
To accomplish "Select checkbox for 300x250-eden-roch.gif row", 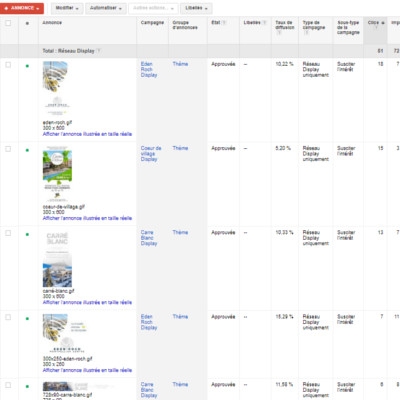I will pyautogui.click(x=8, y=317).
